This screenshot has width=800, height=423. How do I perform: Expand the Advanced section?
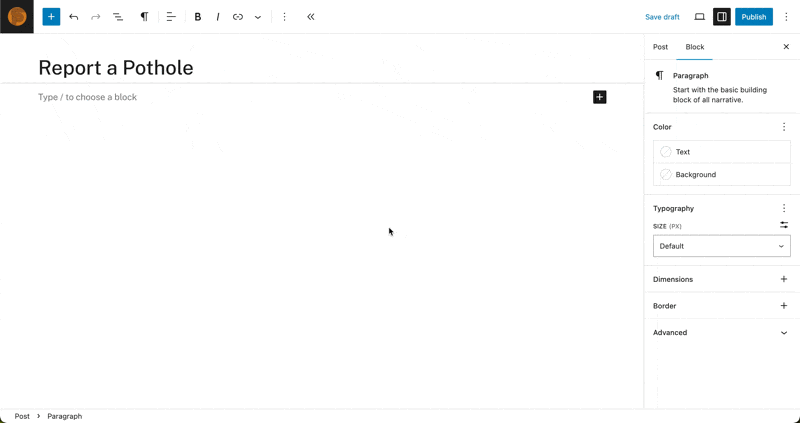(x=721, y=333)
